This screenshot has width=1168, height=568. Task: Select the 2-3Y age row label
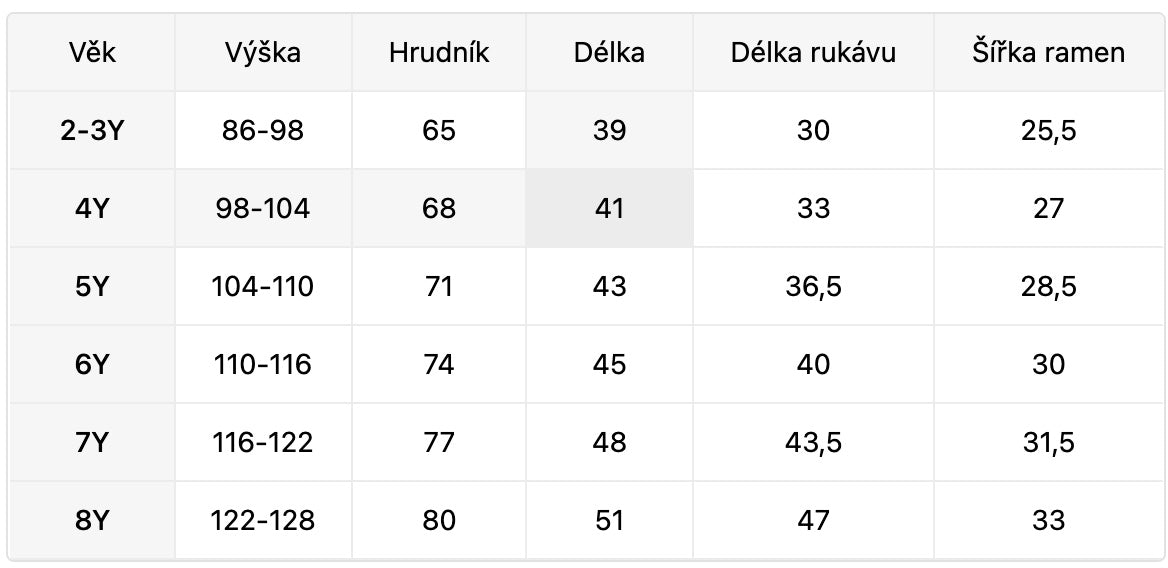point(92,130)
